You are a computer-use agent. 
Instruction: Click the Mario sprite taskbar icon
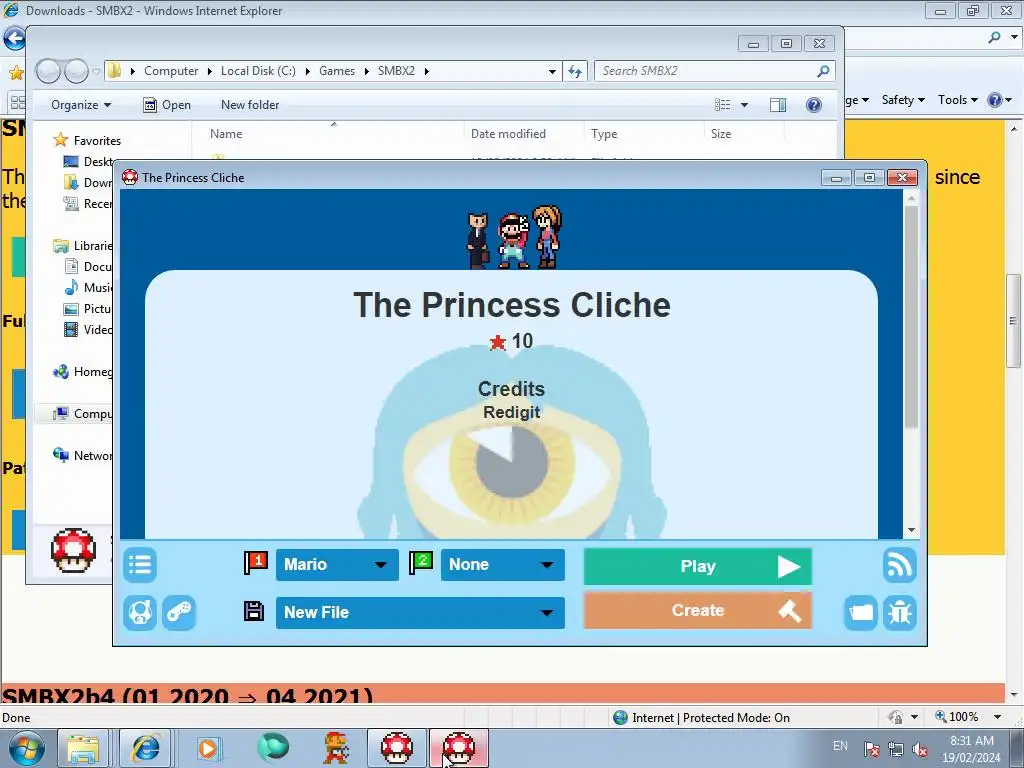point(336,748)
